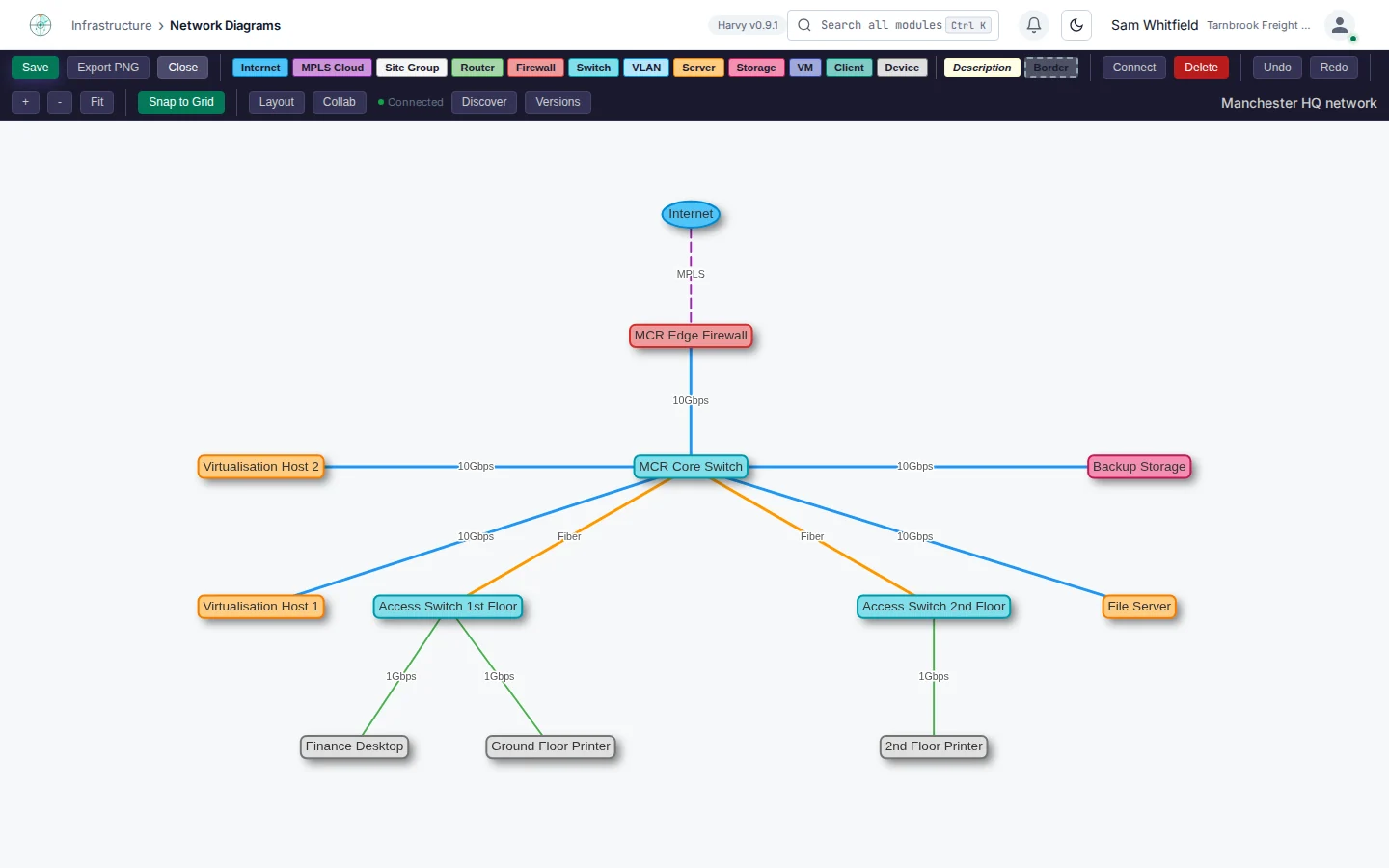Save the diagram
The image size is (1389, 868).
[x=36, y=68]
